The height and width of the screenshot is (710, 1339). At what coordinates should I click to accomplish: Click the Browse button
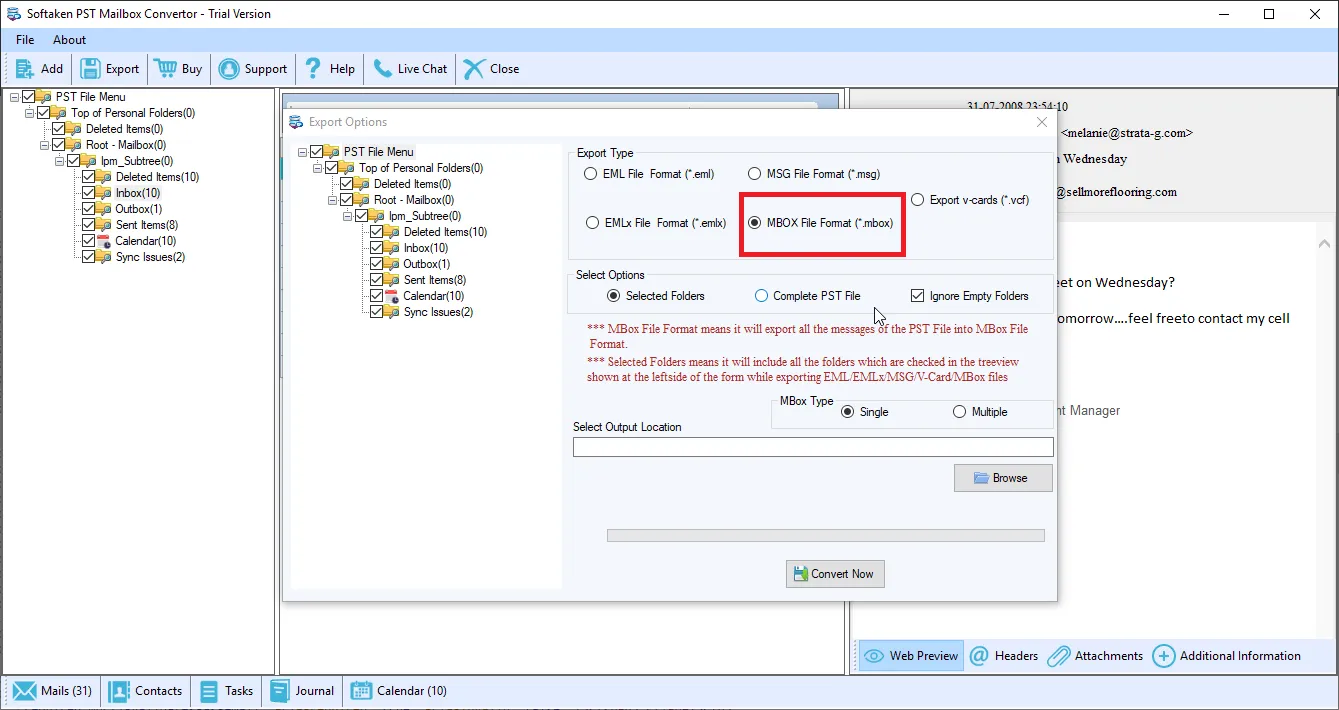1003,478
